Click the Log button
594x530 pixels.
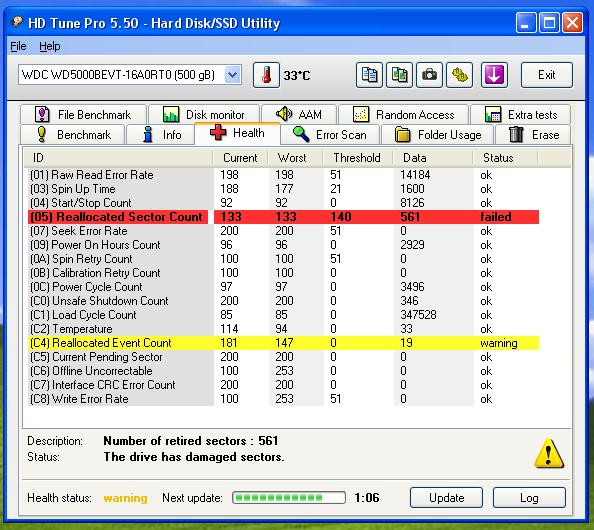529,497
